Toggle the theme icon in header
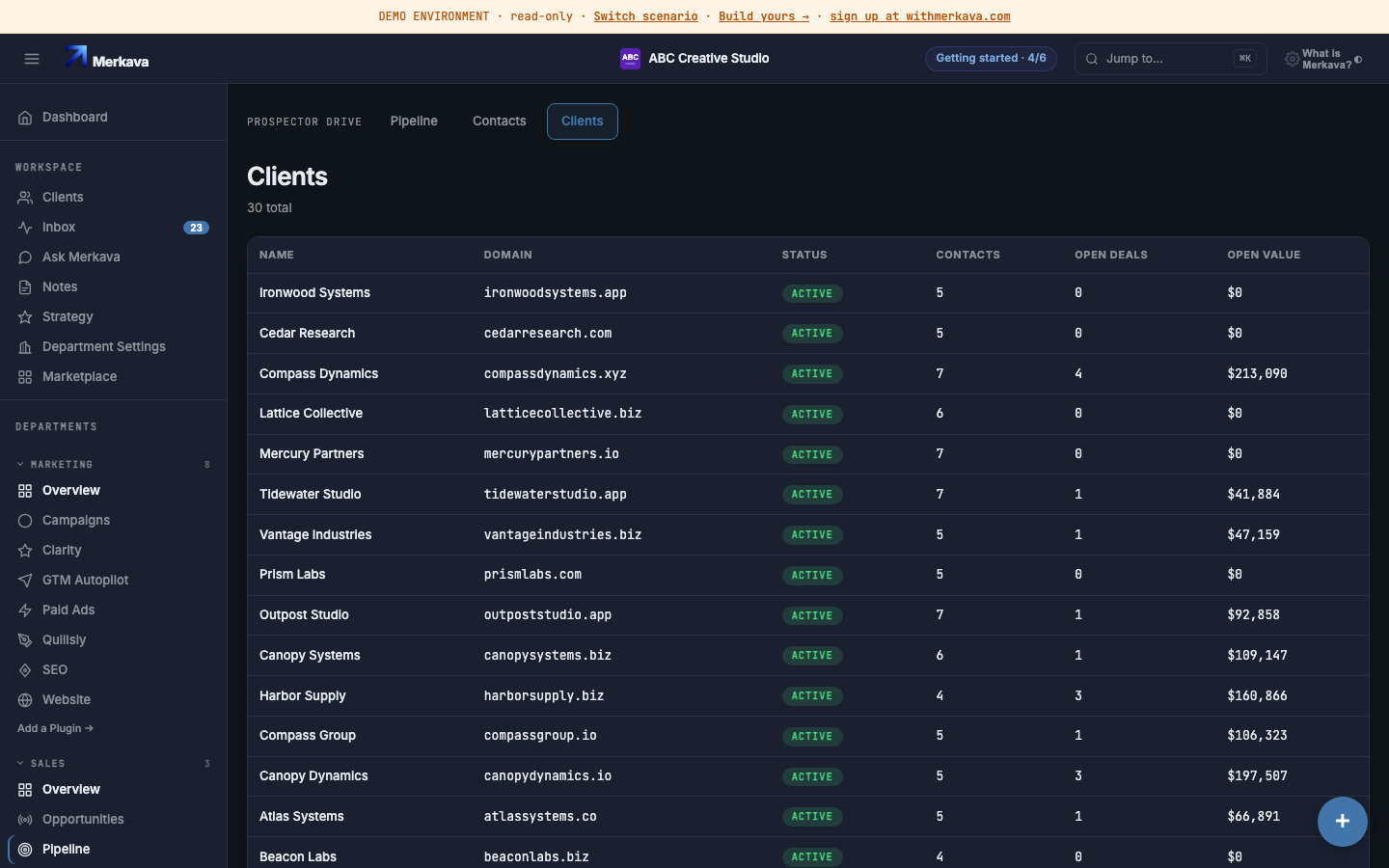The width and height of the screenshot is (1389, 868). 1358,60
